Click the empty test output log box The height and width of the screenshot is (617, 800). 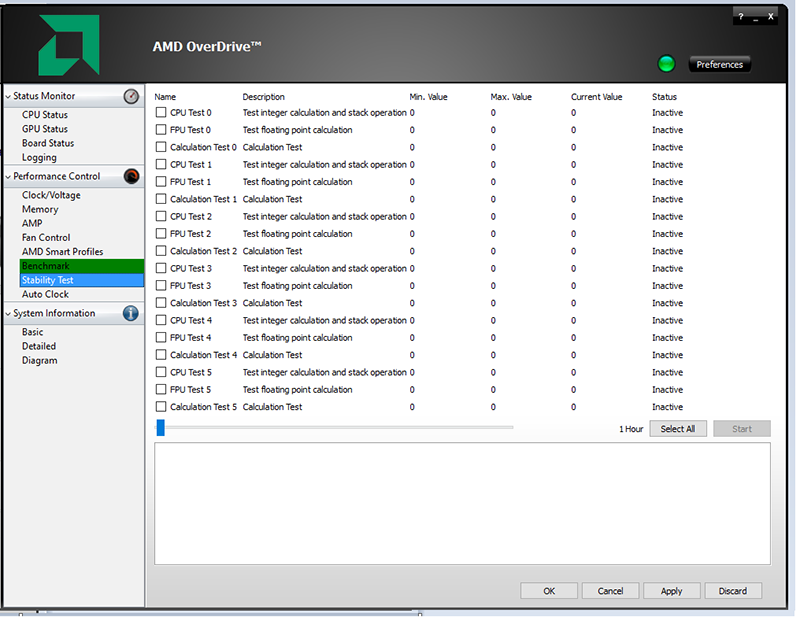[462, 504]
